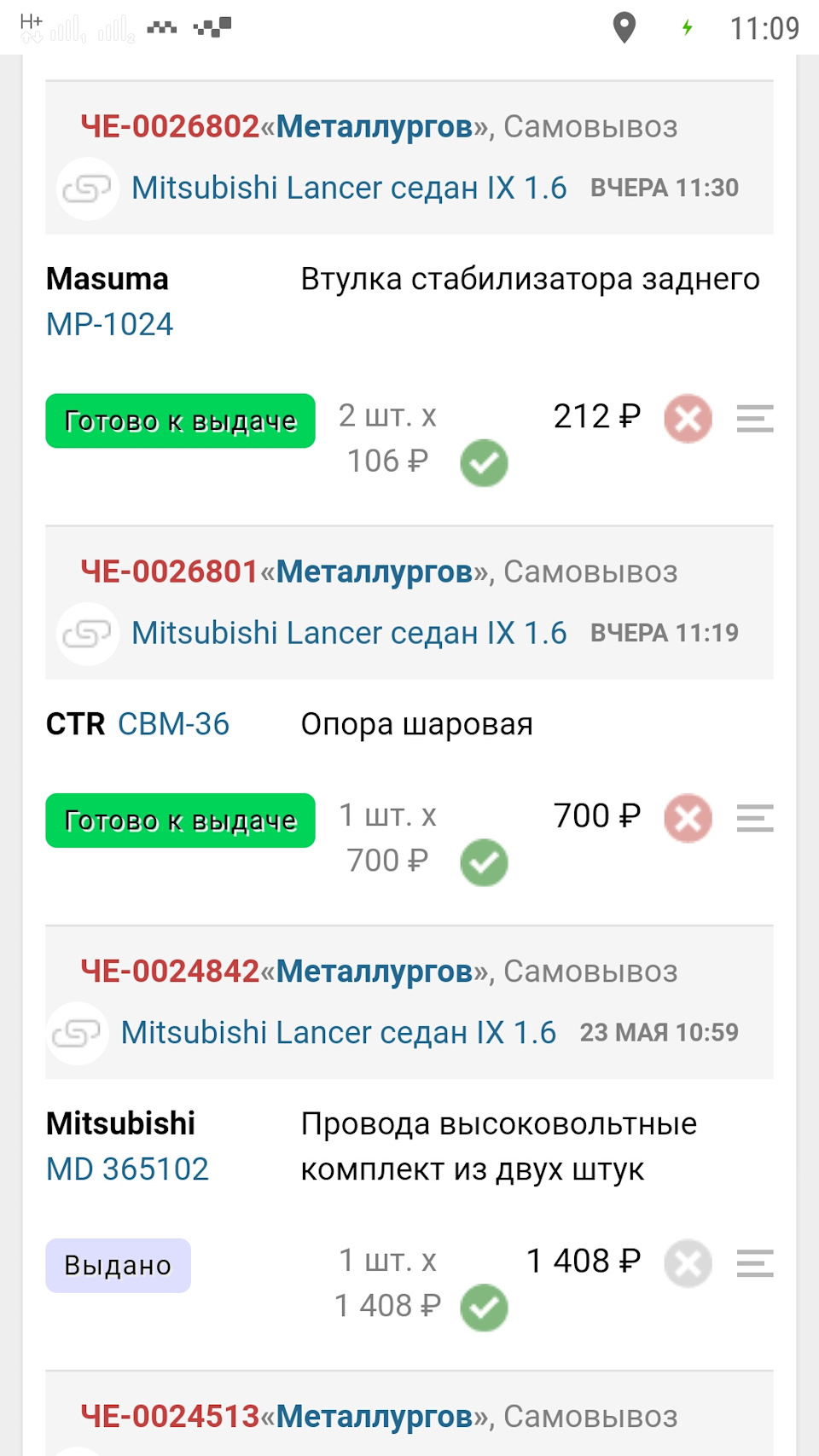Tap the green checkmark for Masuma item
Screen dimensions: 819x1456
click(484, 463)
